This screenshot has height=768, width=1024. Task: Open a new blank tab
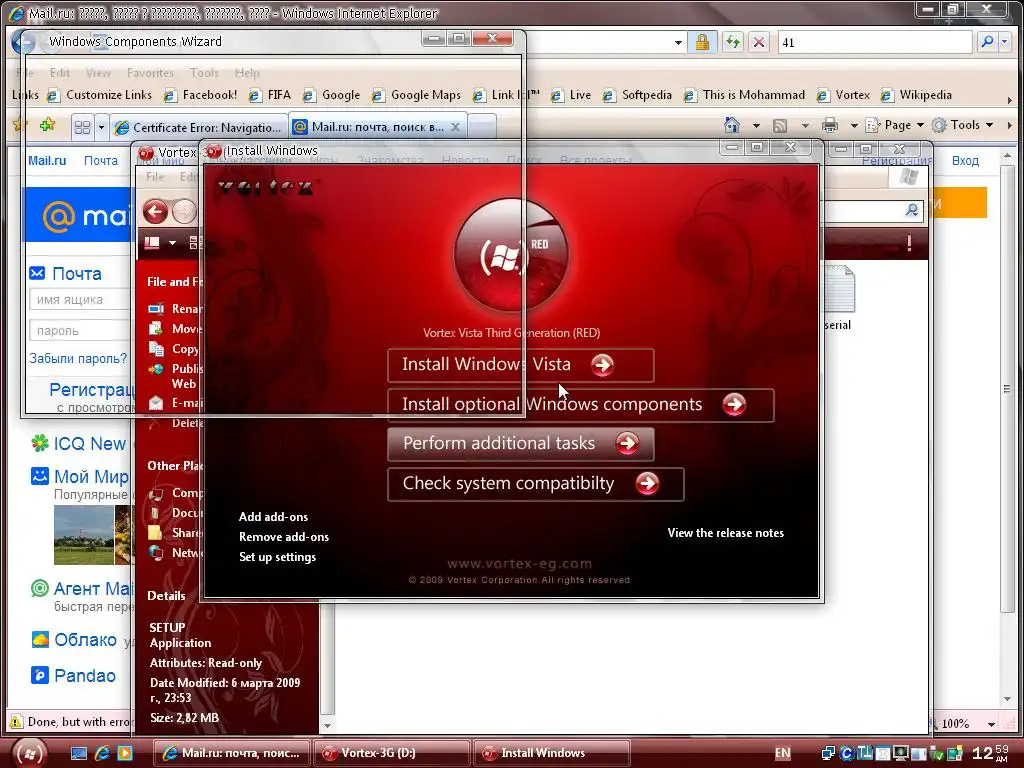coord(482,127)
